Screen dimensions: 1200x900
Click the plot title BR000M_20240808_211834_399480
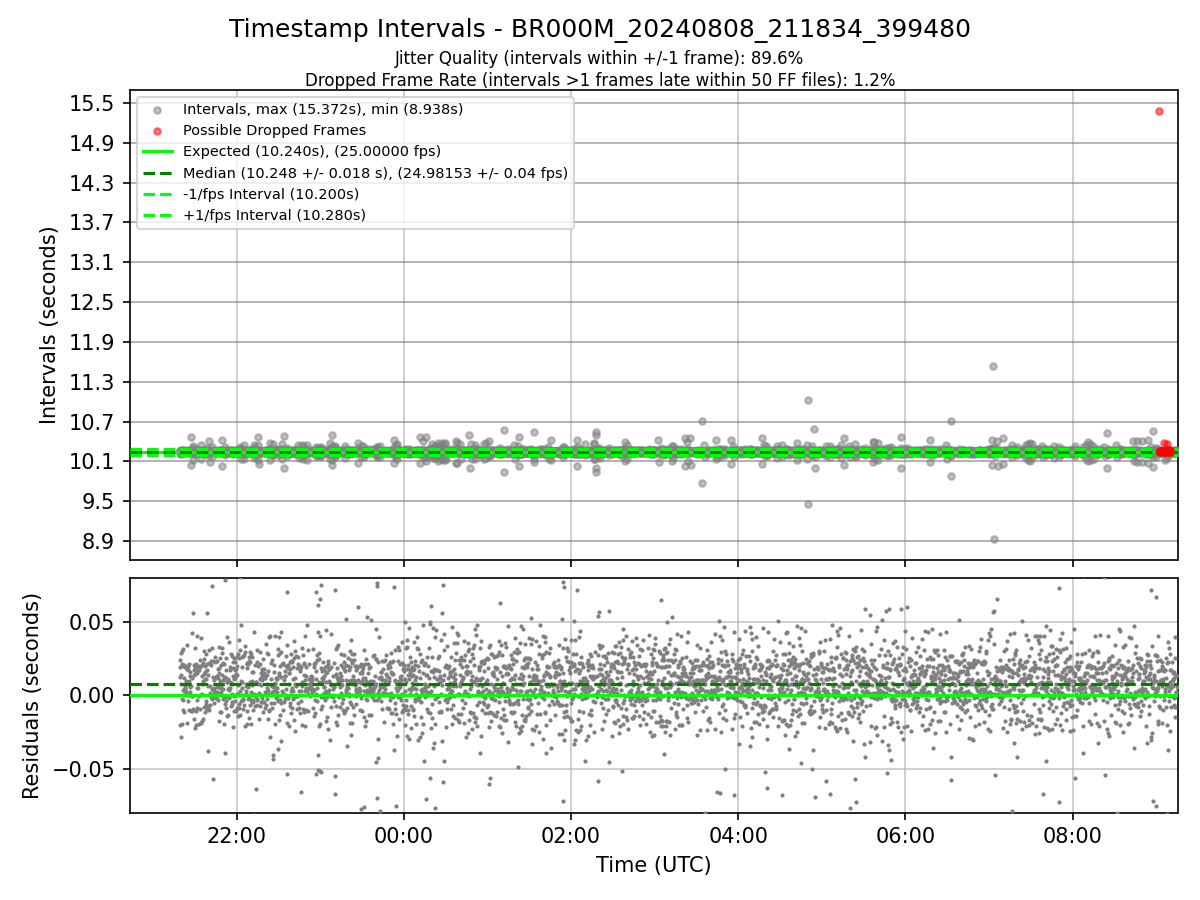pyautogui.click(x=599, y=29)
